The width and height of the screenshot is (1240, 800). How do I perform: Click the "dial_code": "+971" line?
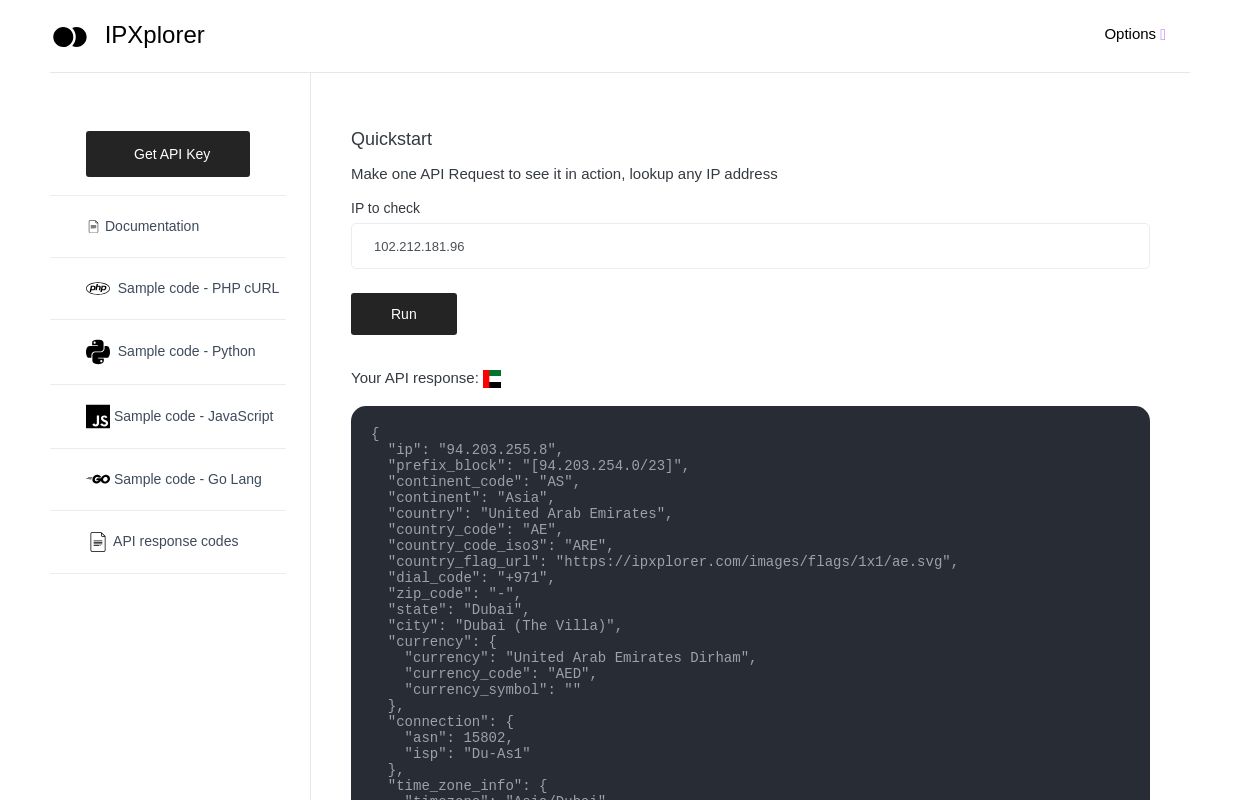pyautogui.click(x=471, y=578)
